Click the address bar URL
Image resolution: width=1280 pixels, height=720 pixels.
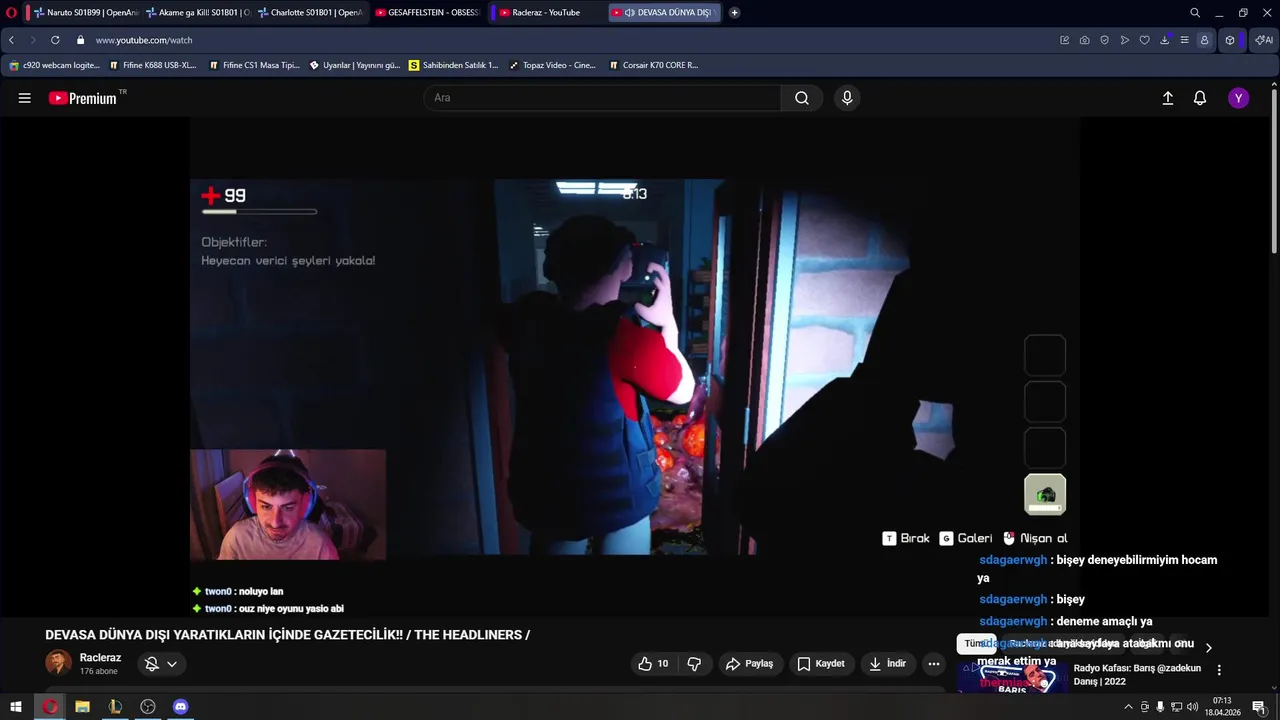tap(144, 40)
